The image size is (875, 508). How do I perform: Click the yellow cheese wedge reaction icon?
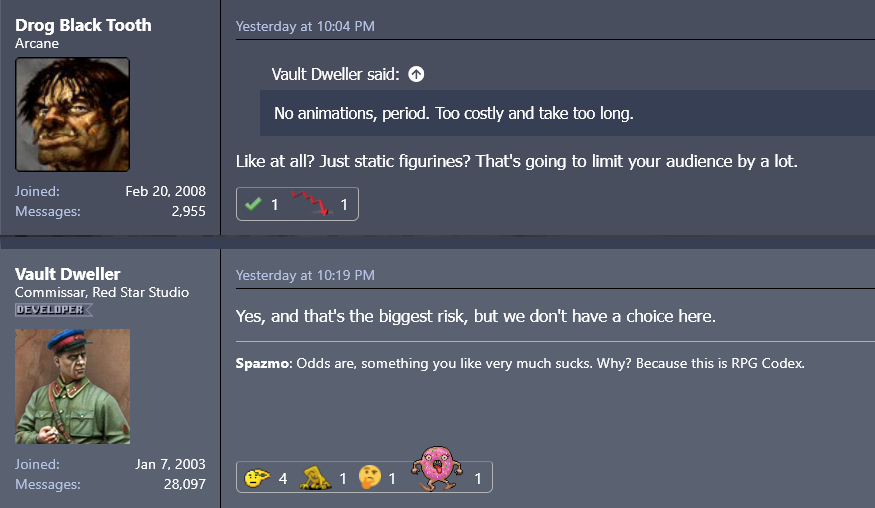click(x=316, y=478)
